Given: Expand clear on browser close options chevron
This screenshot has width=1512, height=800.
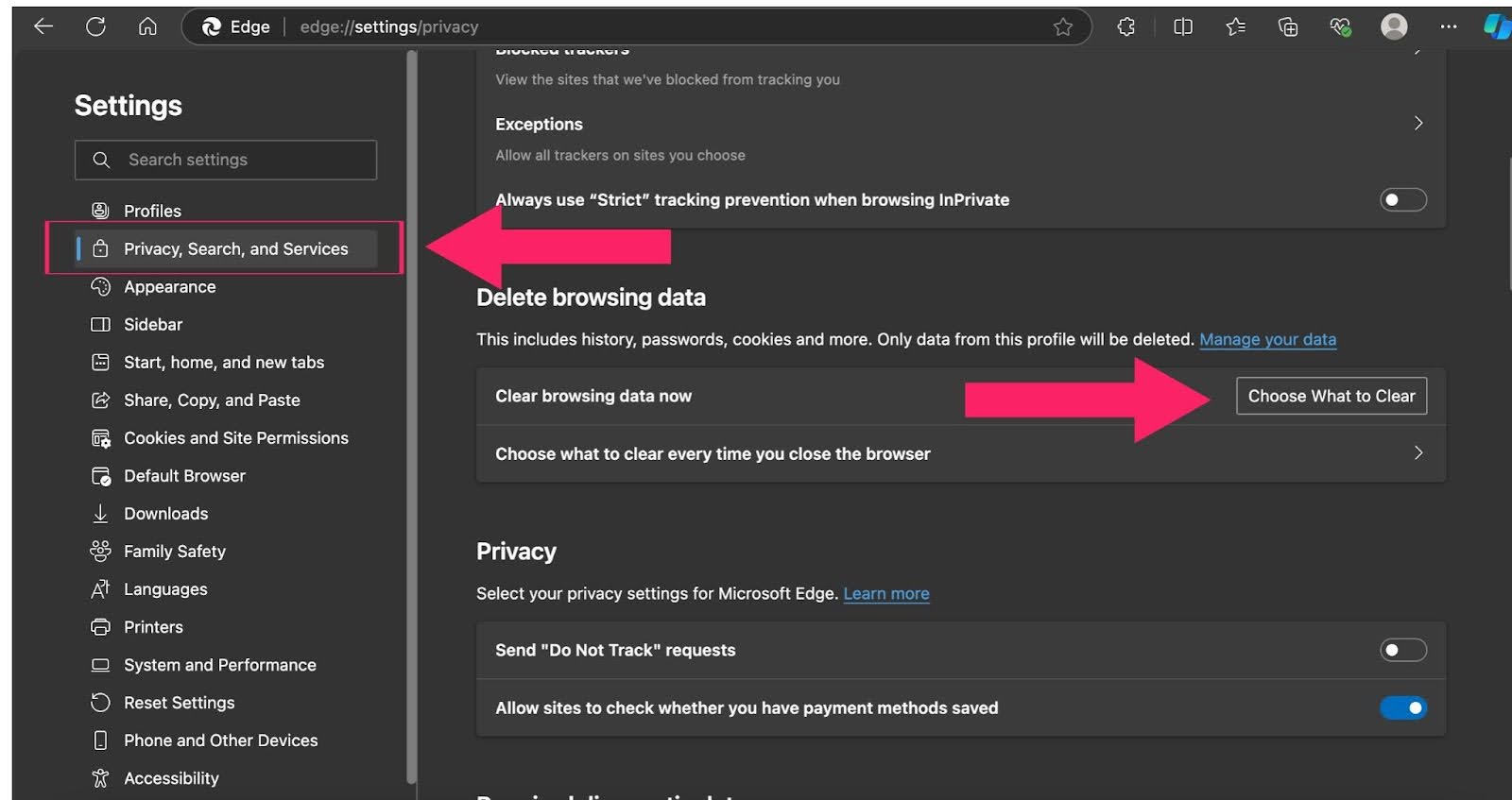Looking at the screenshot, I should [1417, 453].
